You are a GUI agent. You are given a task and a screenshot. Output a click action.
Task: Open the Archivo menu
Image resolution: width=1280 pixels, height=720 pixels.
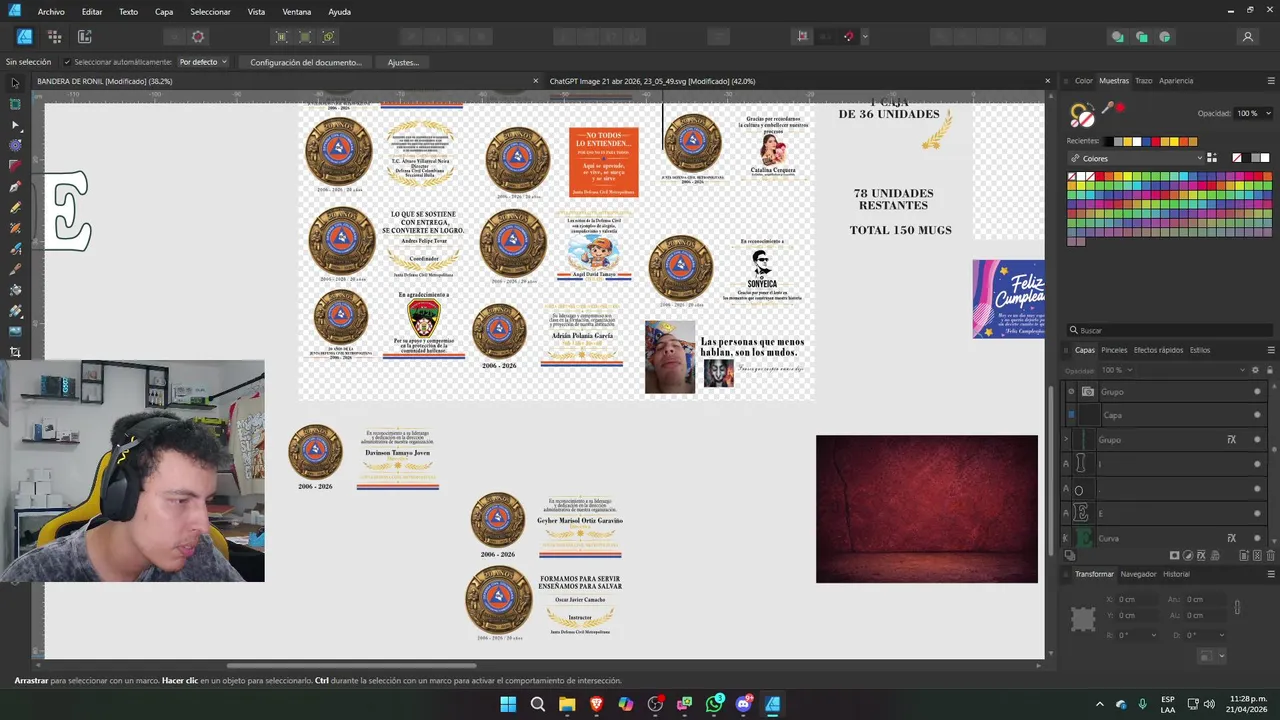click(x=51, y=12)
